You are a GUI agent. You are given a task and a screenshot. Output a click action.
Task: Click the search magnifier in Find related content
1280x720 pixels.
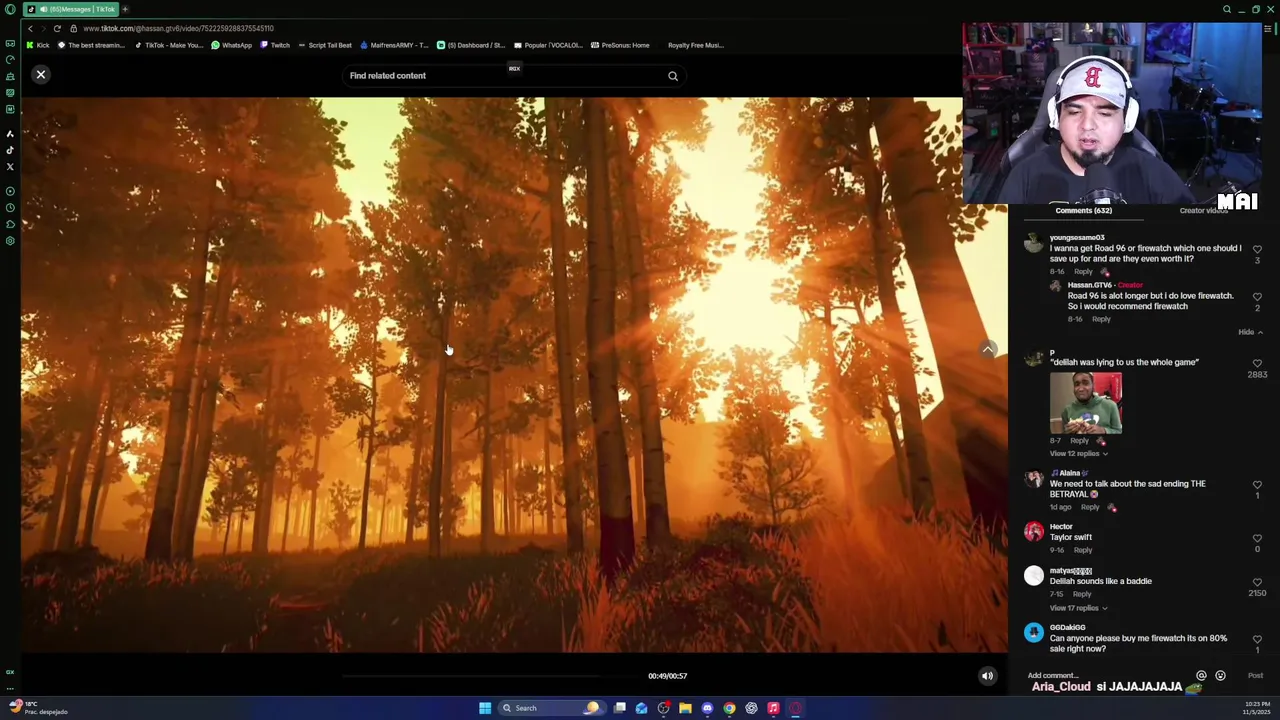(x=673, y=76)
